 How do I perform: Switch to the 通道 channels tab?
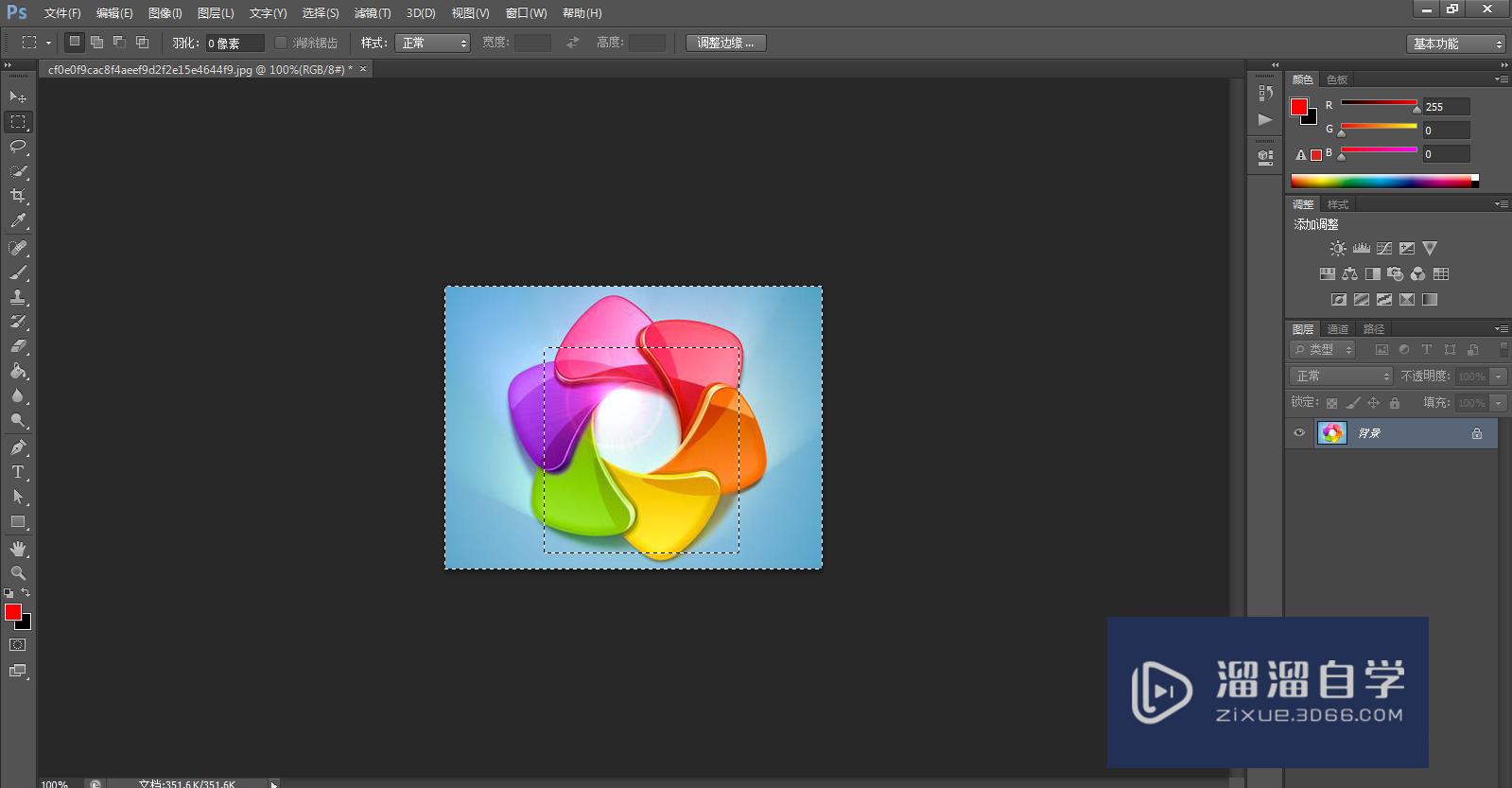[x=1338, y=329]
